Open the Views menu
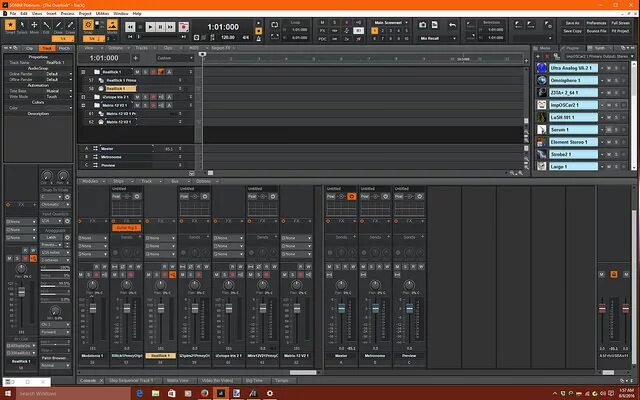640x400 pixels. coord(37,13)
